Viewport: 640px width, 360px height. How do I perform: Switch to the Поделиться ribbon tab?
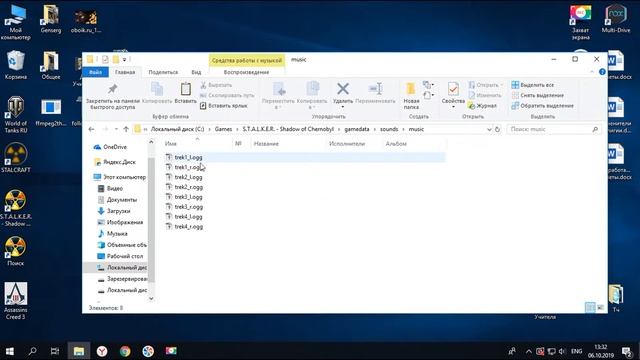tap(163, 72)
